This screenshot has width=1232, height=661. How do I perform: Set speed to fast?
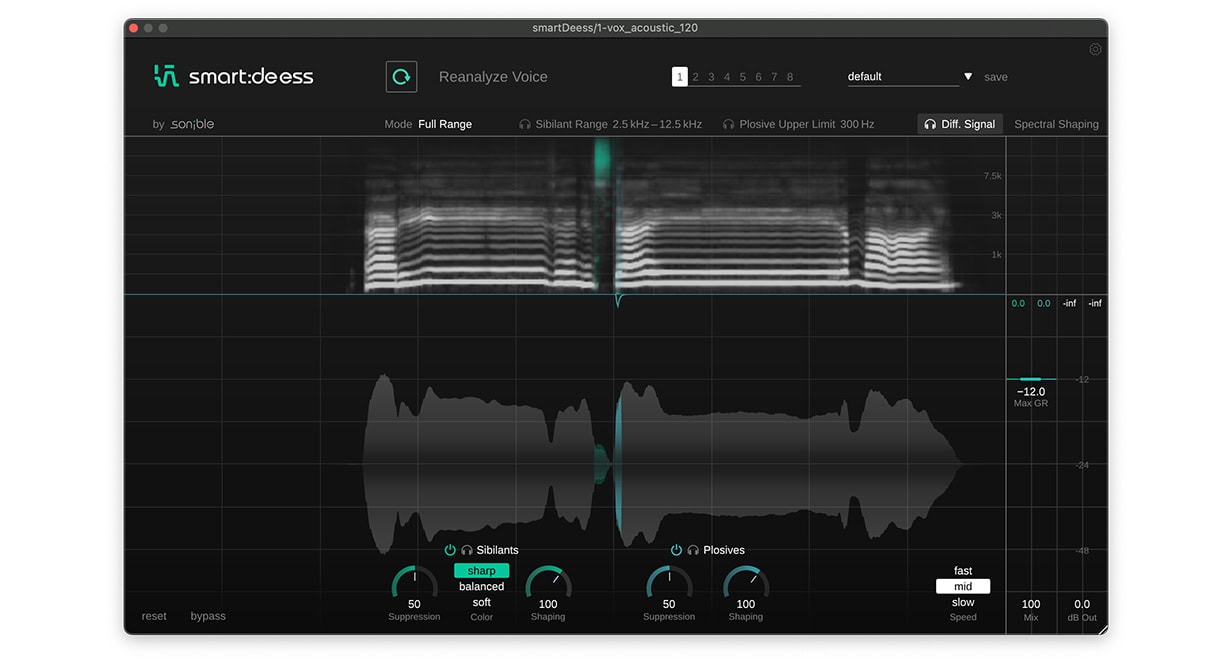963,571
